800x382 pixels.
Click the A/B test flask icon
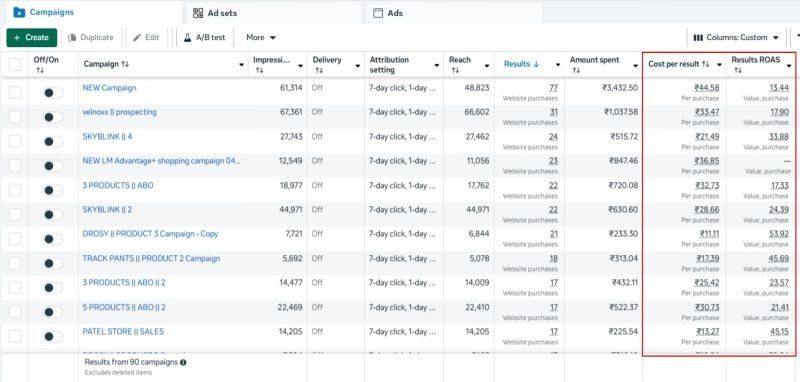(x=187, y=37)
